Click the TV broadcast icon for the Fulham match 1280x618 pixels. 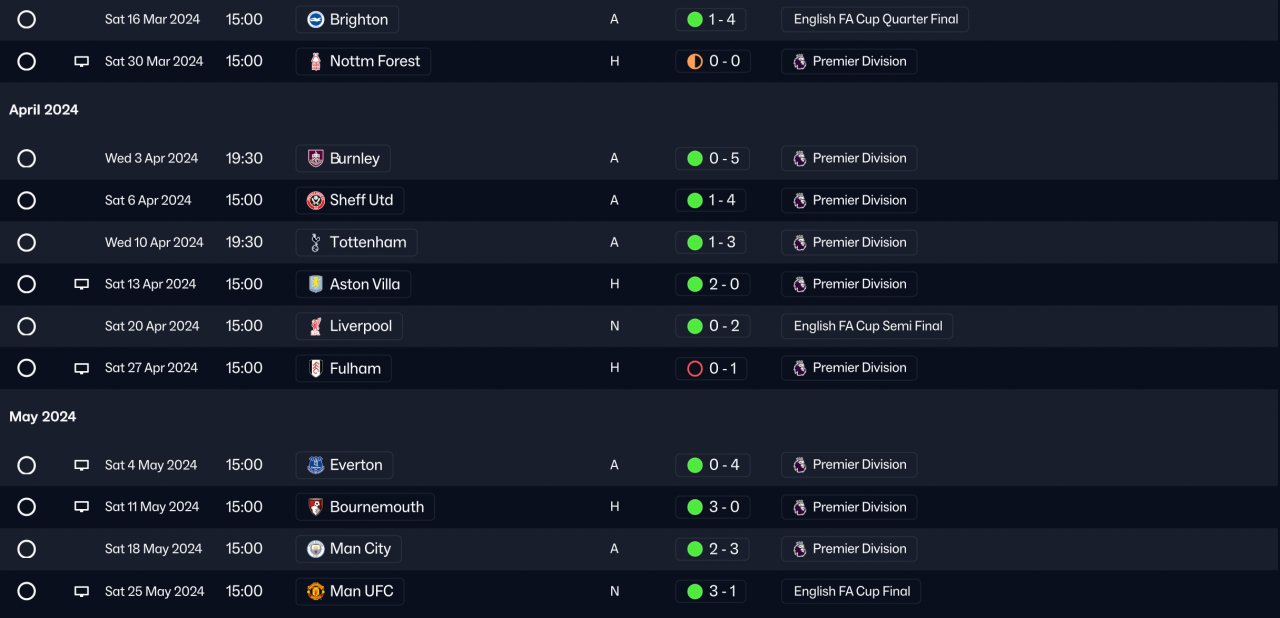pos(82,368)
